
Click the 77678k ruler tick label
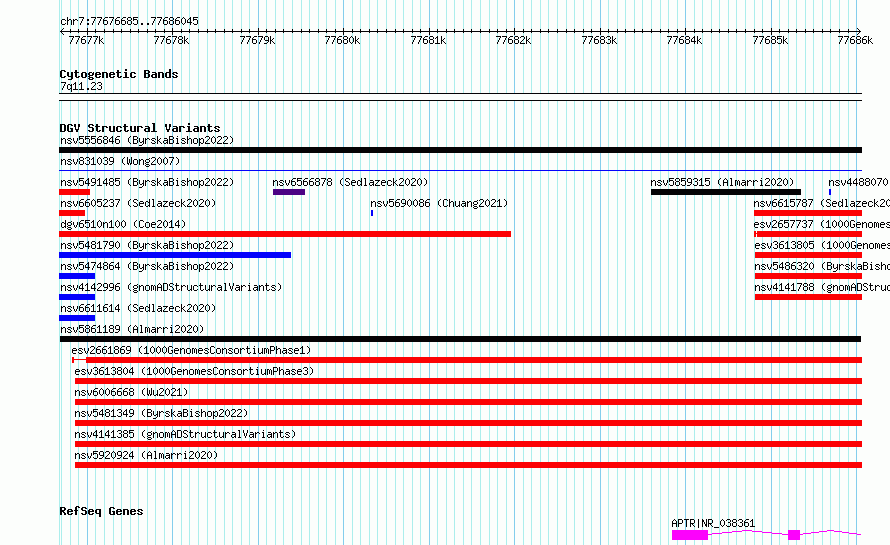[x=171, y=40]
